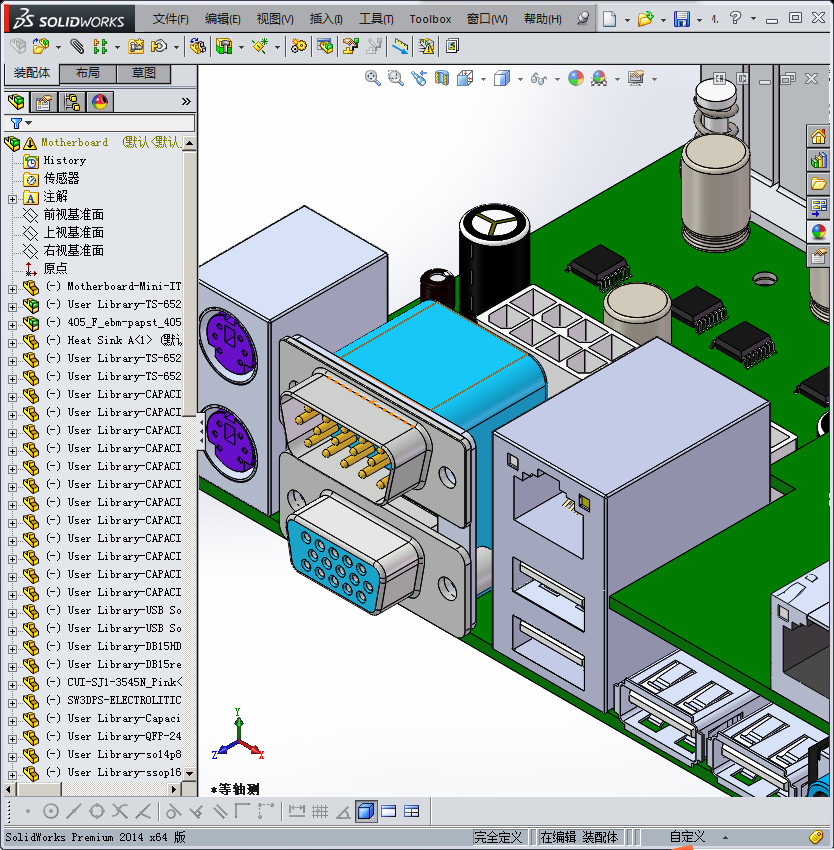The image size is (834, 850).
Task: Click the horizontal scrollbar right arrow
Action: (x=174, y=789)
